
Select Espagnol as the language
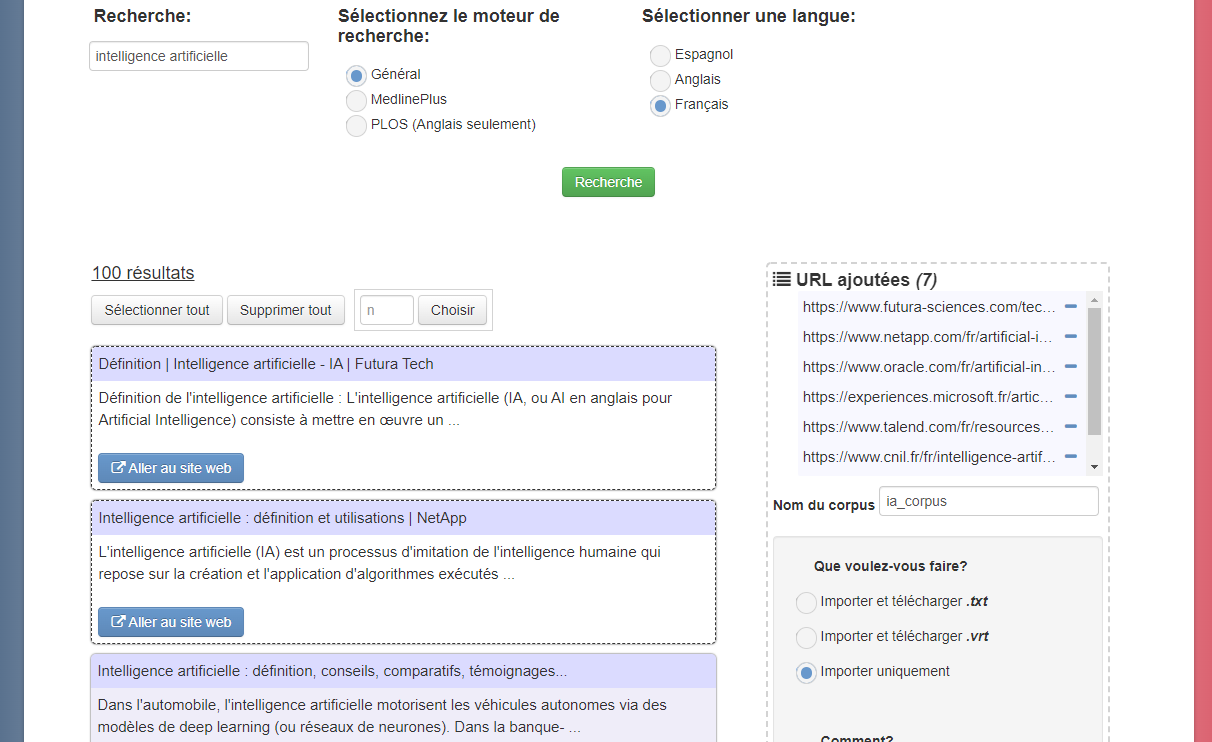coord(660,56)
